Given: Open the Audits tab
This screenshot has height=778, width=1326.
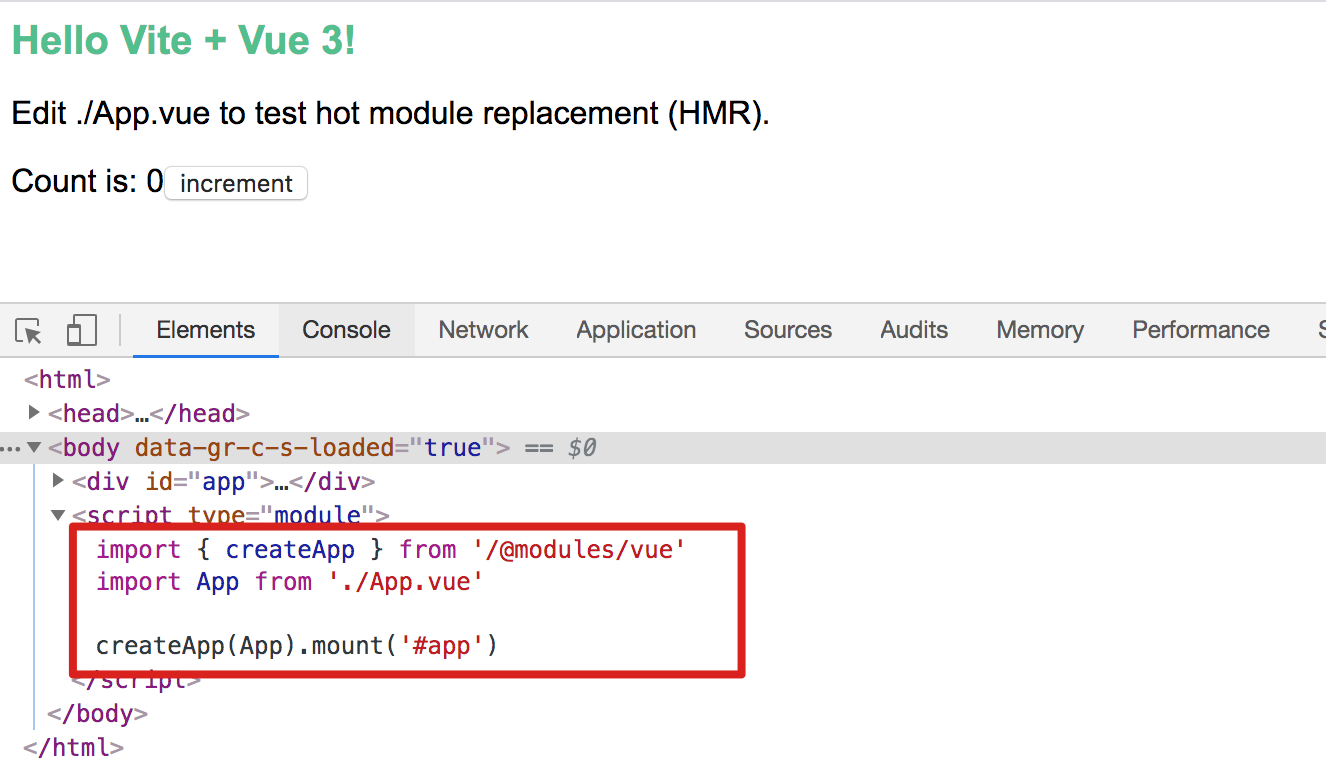Looking at the screenshot, I should 914,330.
